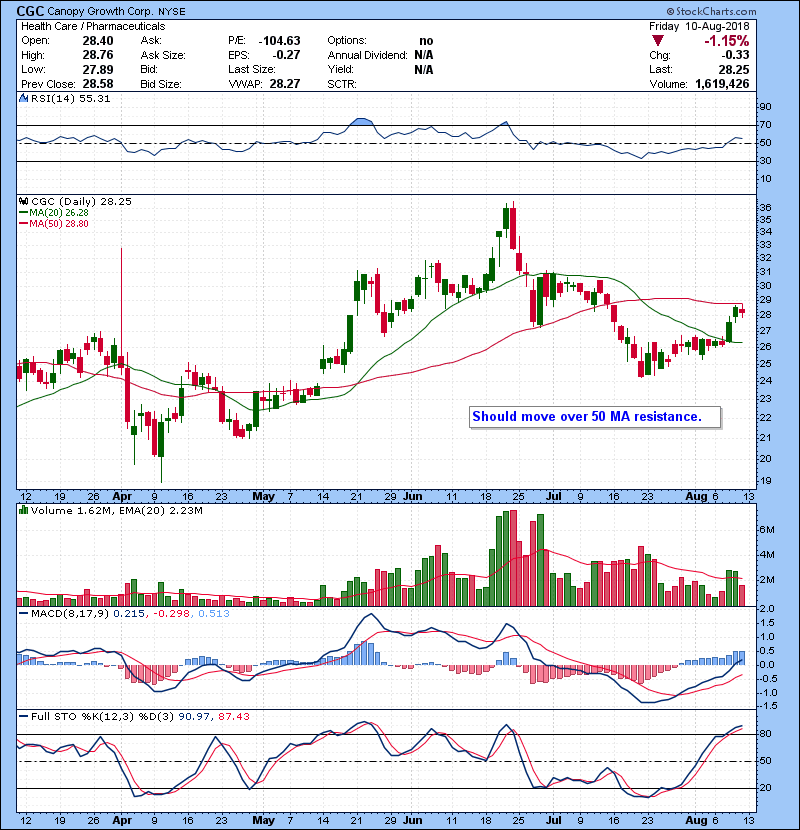Image resolution: width=800 pixels, height=830 pixels.
Task: Click the Health Care / Pharmaceuticals sector text
Action: [x=93, y=26]
